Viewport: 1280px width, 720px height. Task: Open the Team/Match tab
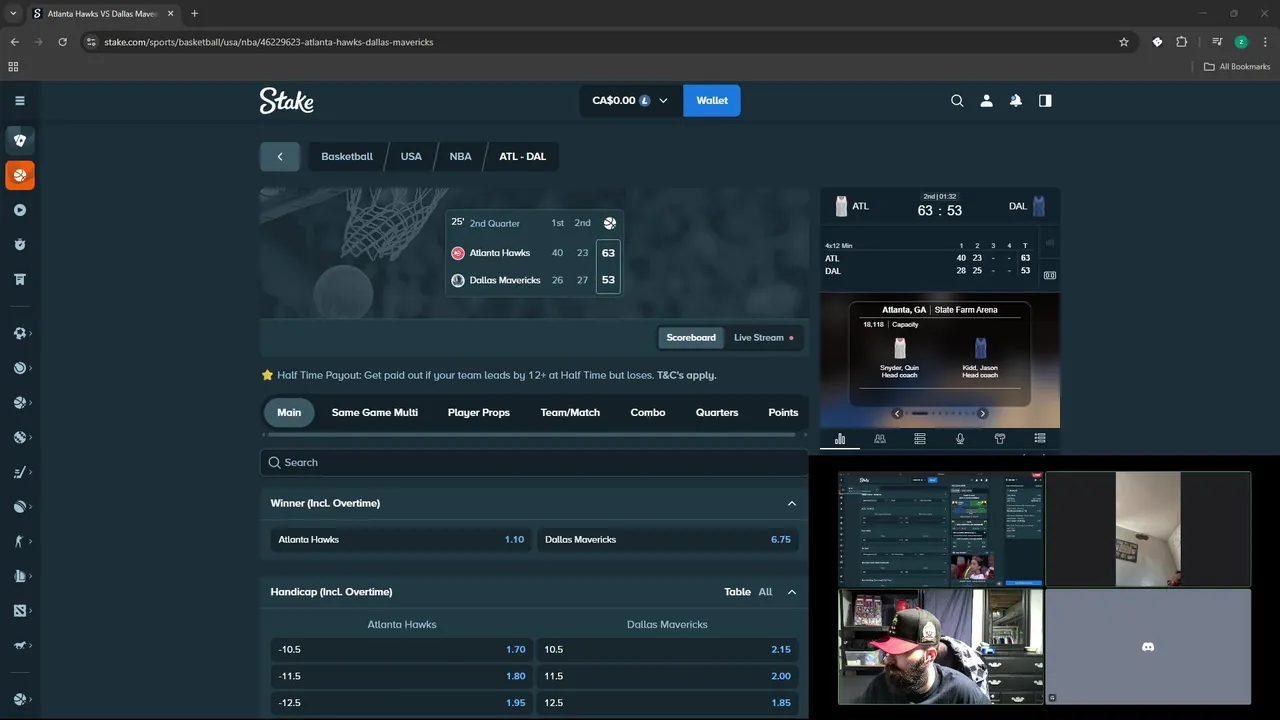[570, 412]
